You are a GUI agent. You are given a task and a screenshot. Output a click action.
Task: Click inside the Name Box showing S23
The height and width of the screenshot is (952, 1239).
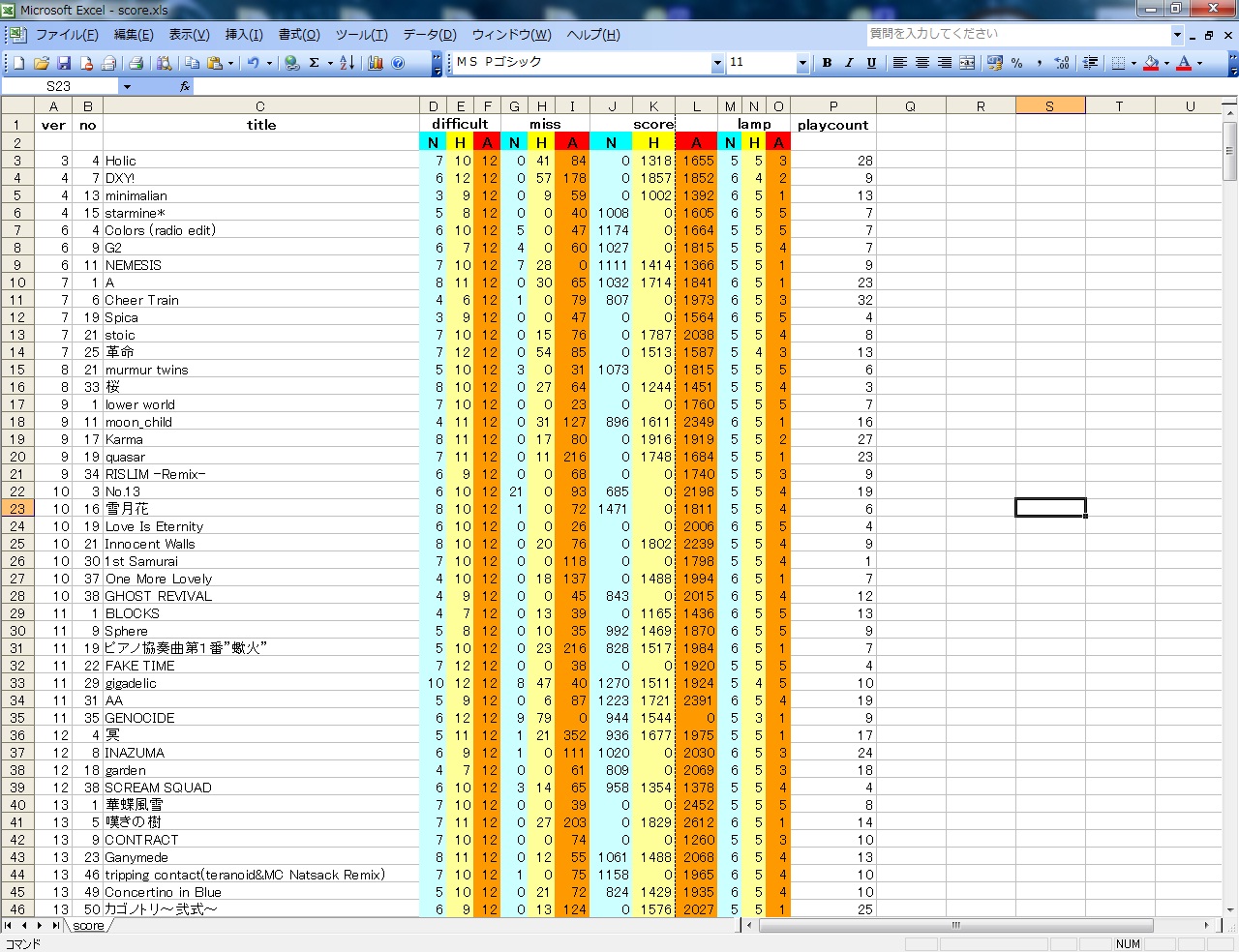click(x=59, y=86)
